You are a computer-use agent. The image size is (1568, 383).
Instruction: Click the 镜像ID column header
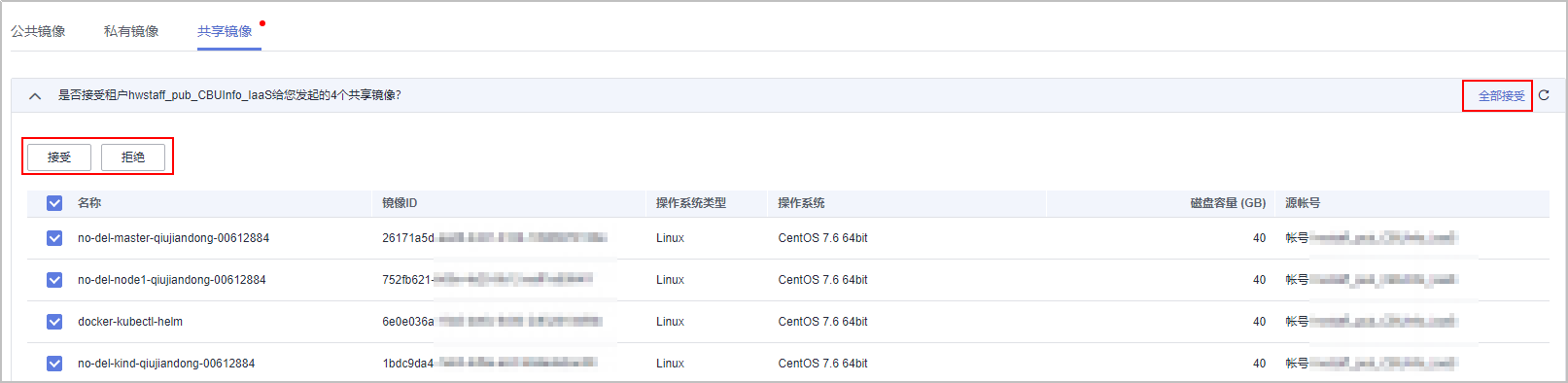pyautogui.click(x=400, y=203)
